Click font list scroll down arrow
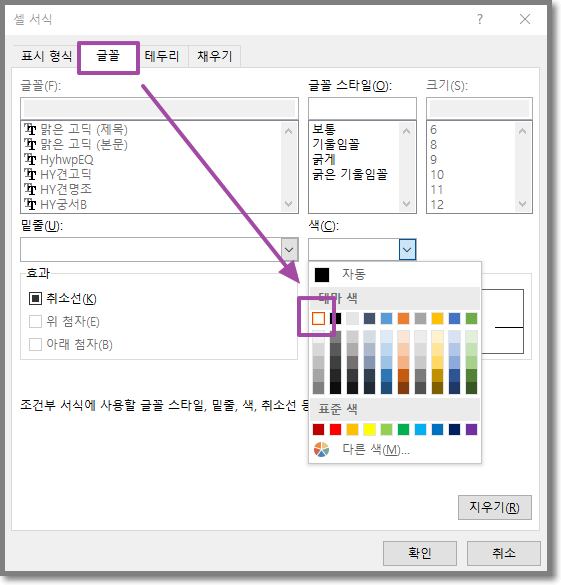The width and height of the screenshot is (561, 585). pos(288,204)
